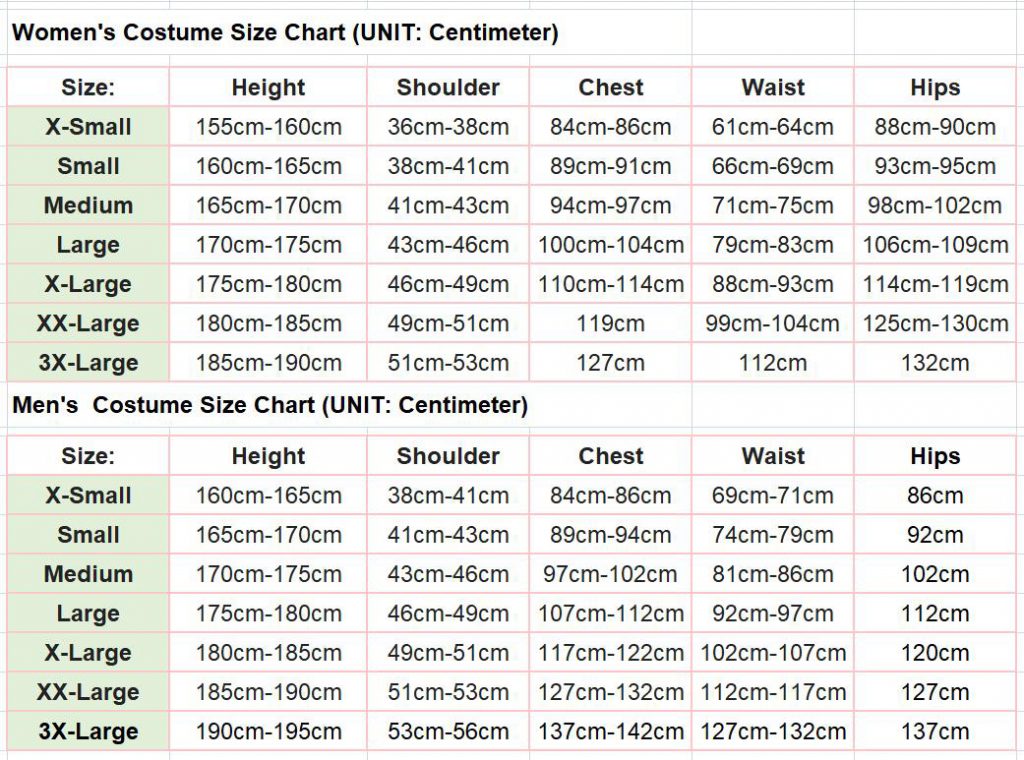Select the men's chart Shoulder column header

tap(448, 457)
